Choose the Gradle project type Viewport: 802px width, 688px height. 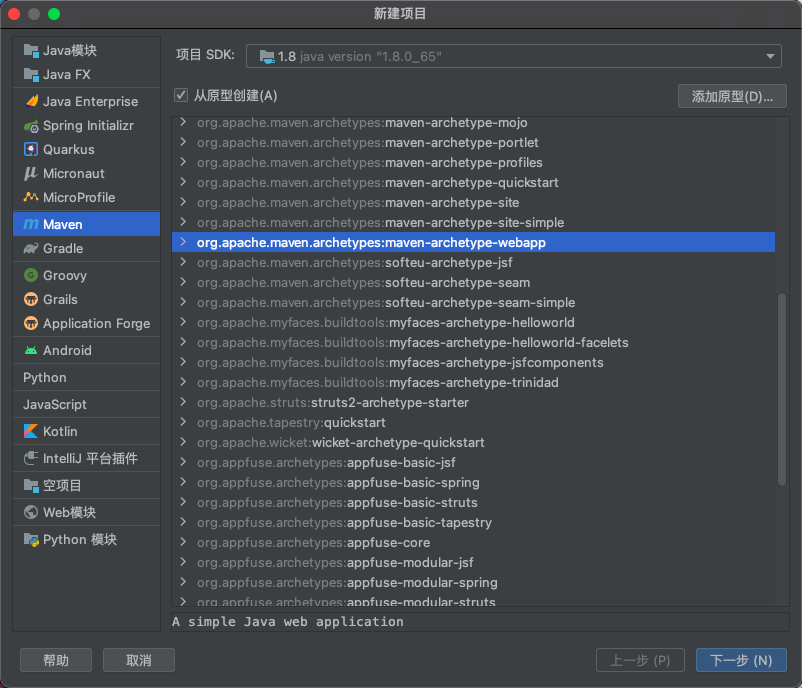coord(86,249)
